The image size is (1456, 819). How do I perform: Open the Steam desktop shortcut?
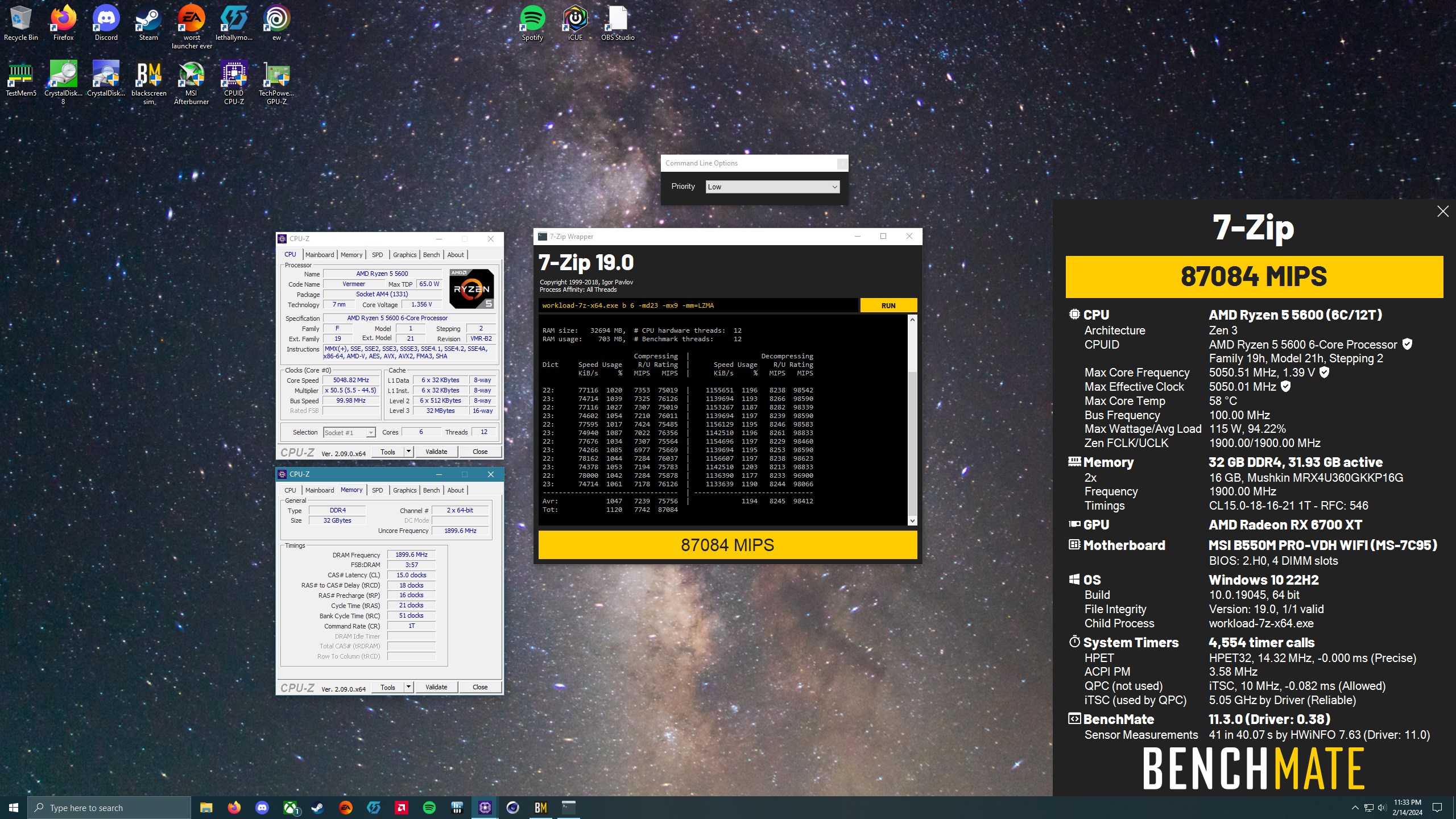(148, 24)
